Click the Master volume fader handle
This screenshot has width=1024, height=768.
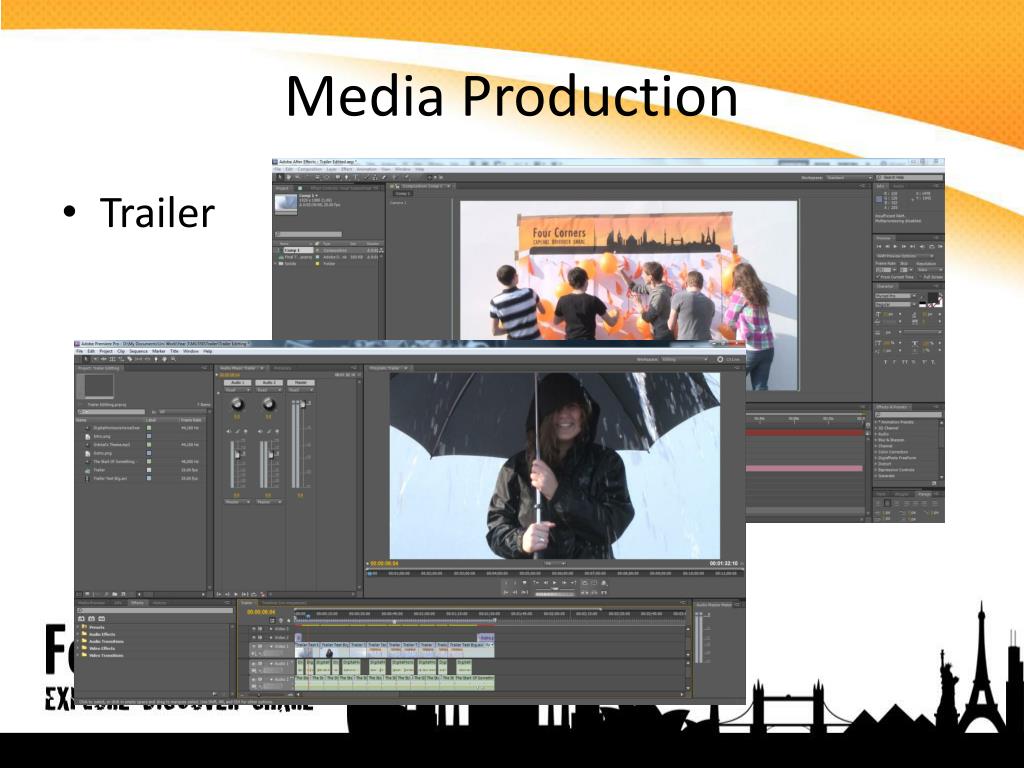tap(302, 404)
